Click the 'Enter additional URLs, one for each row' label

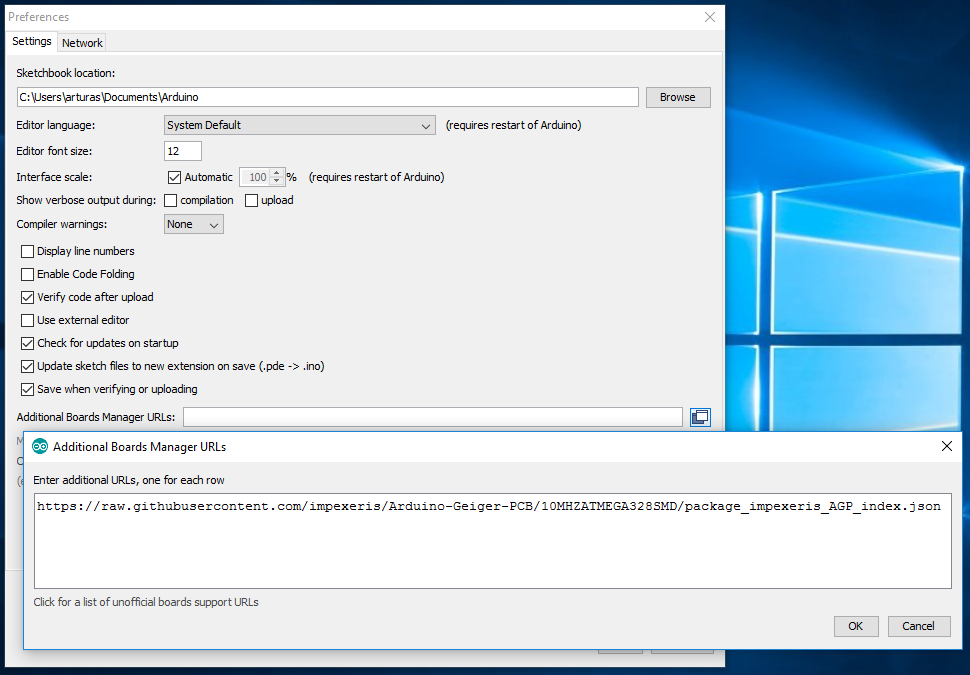[x=129, y=480]
